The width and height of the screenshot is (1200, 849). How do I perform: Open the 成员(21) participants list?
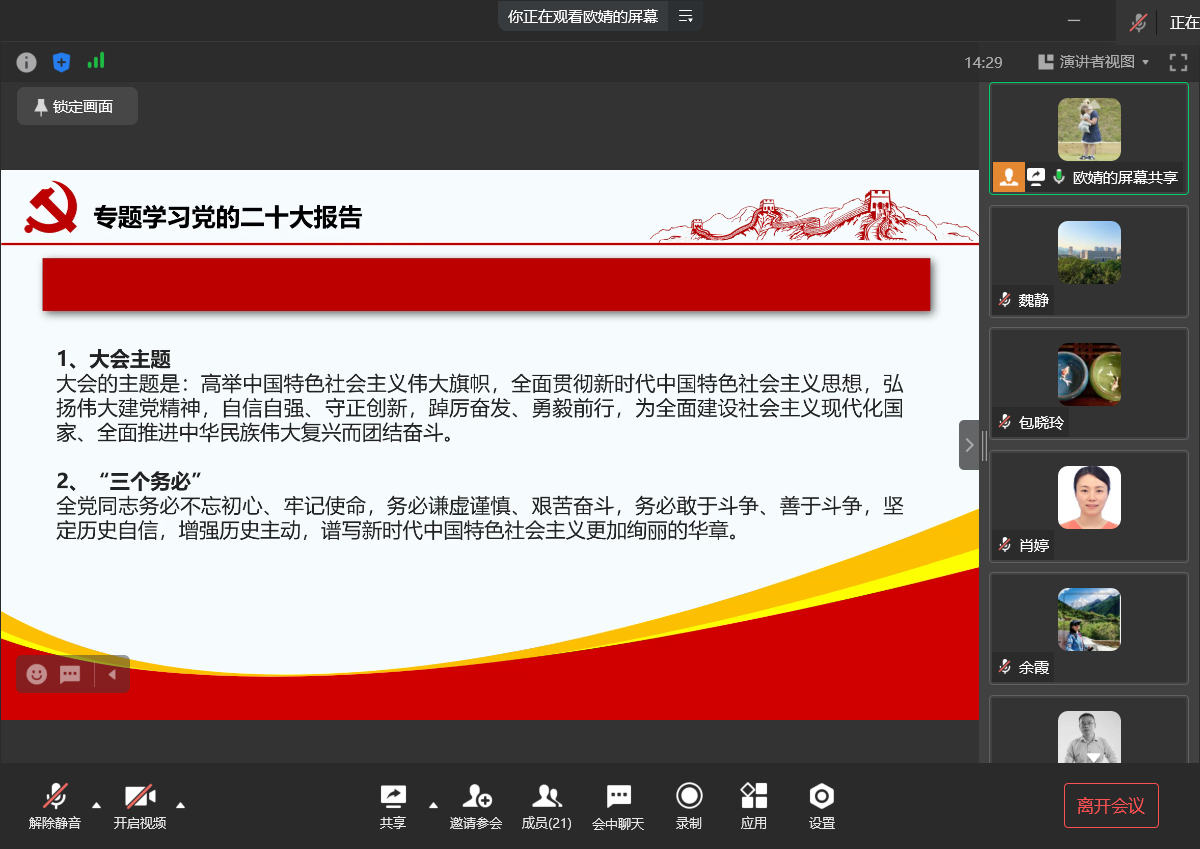pyautogui.click(x=546, y=805)
